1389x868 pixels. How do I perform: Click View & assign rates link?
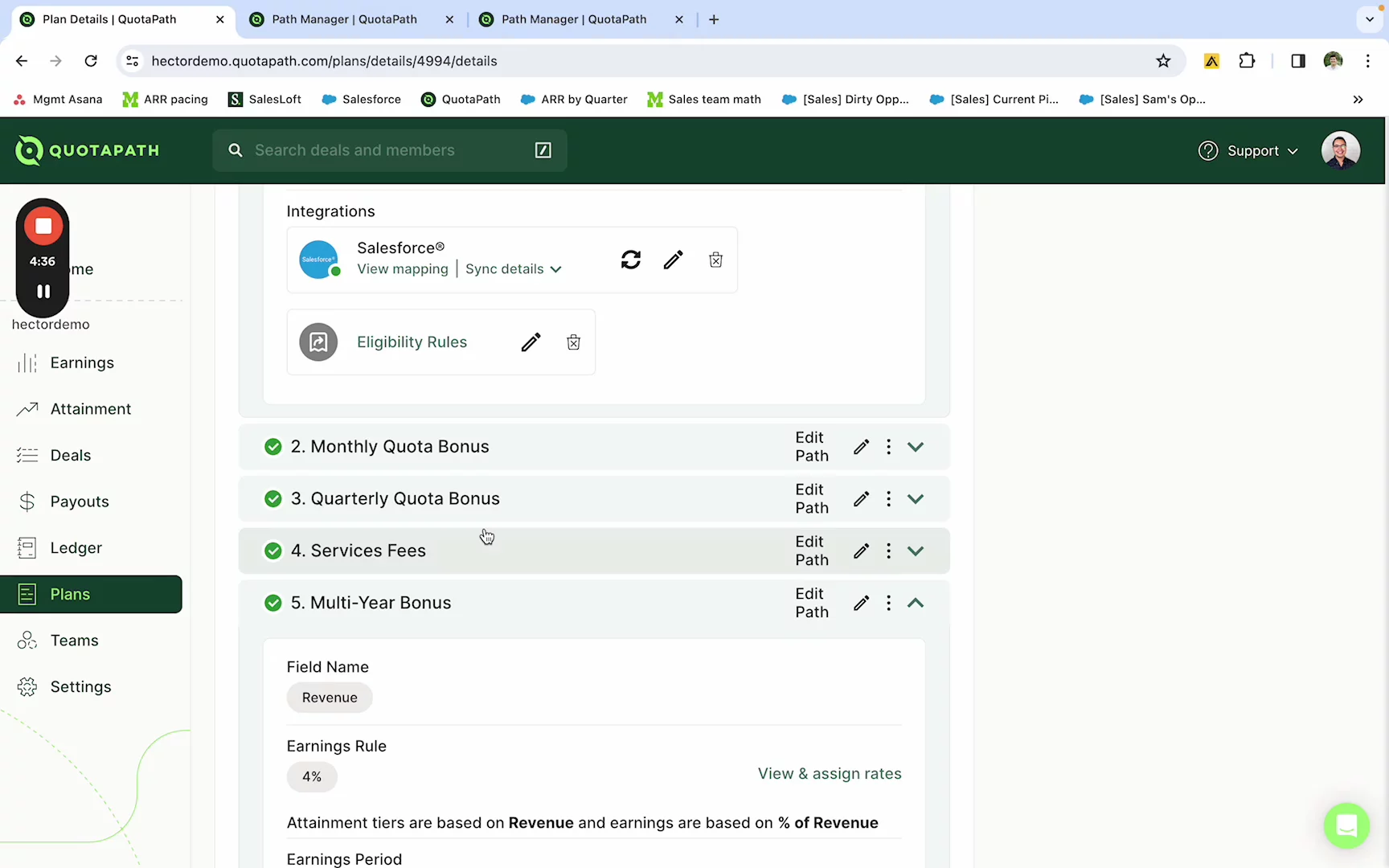tap(830, 774)
